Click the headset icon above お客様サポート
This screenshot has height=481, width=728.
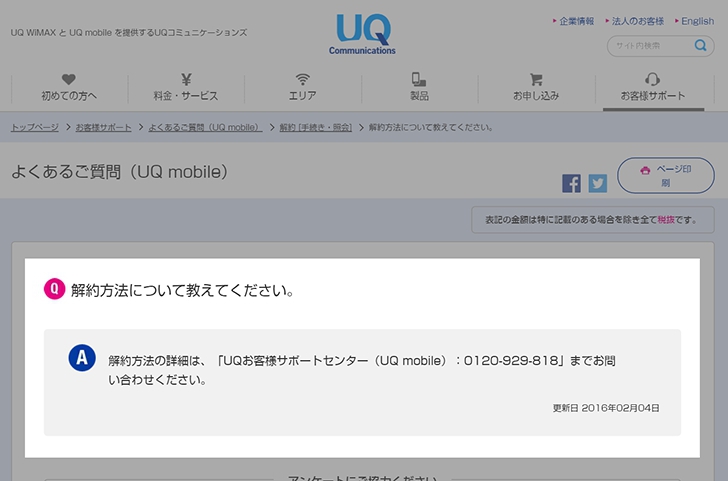point(653,79)
